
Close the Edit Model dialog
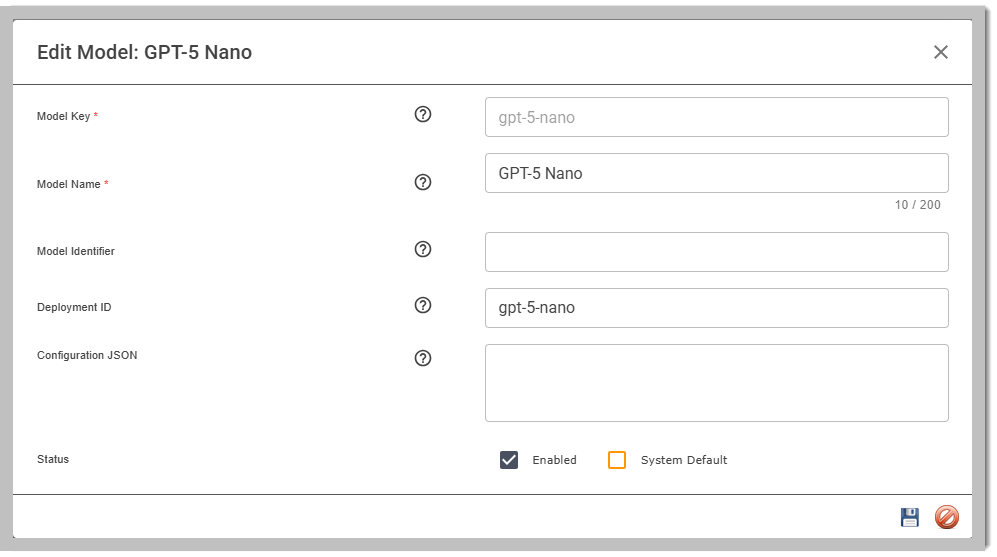(940, 52)
